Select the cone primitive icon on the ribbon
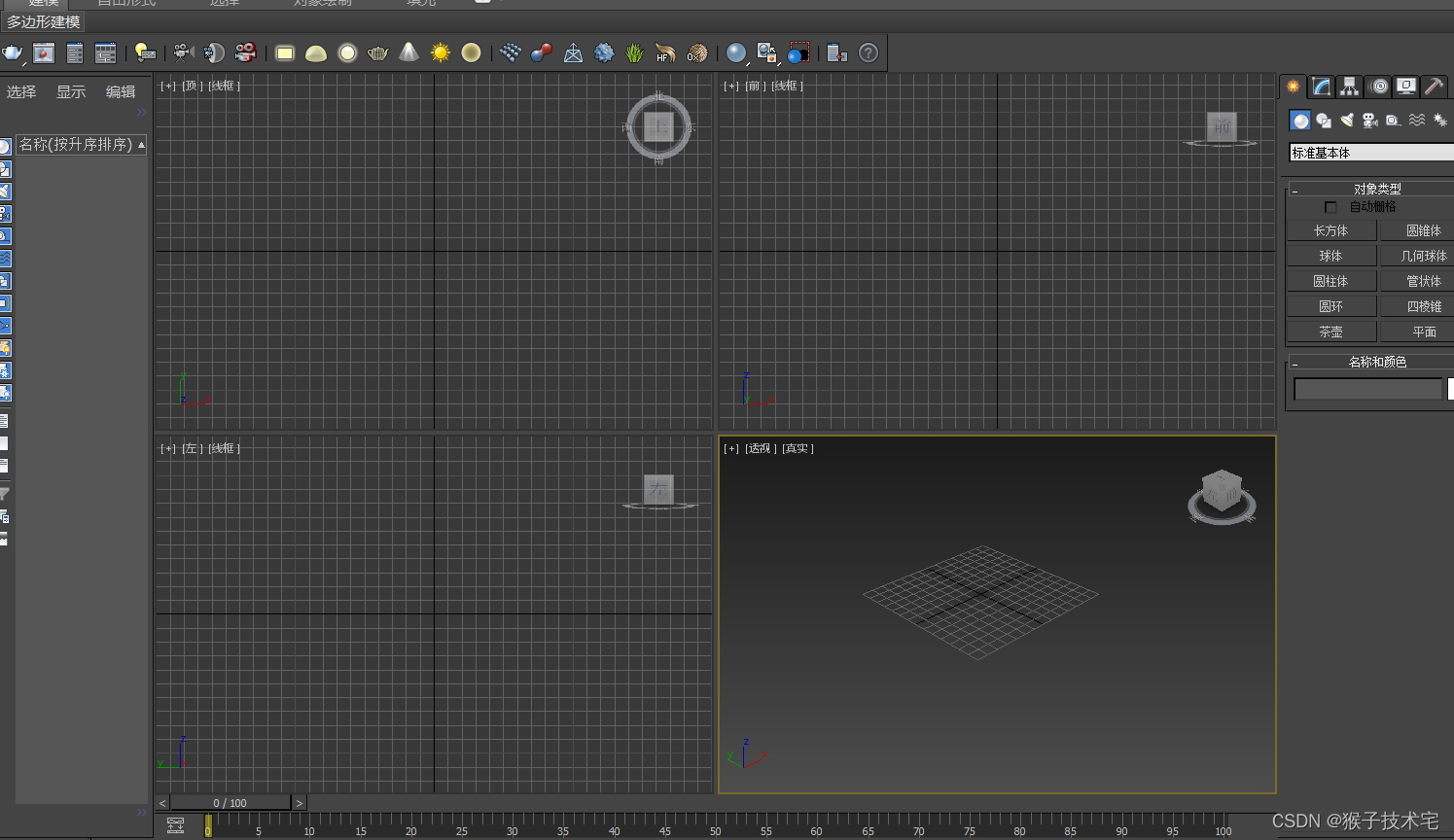This screenshot has height=840, width=1454. tap(408, 52)
